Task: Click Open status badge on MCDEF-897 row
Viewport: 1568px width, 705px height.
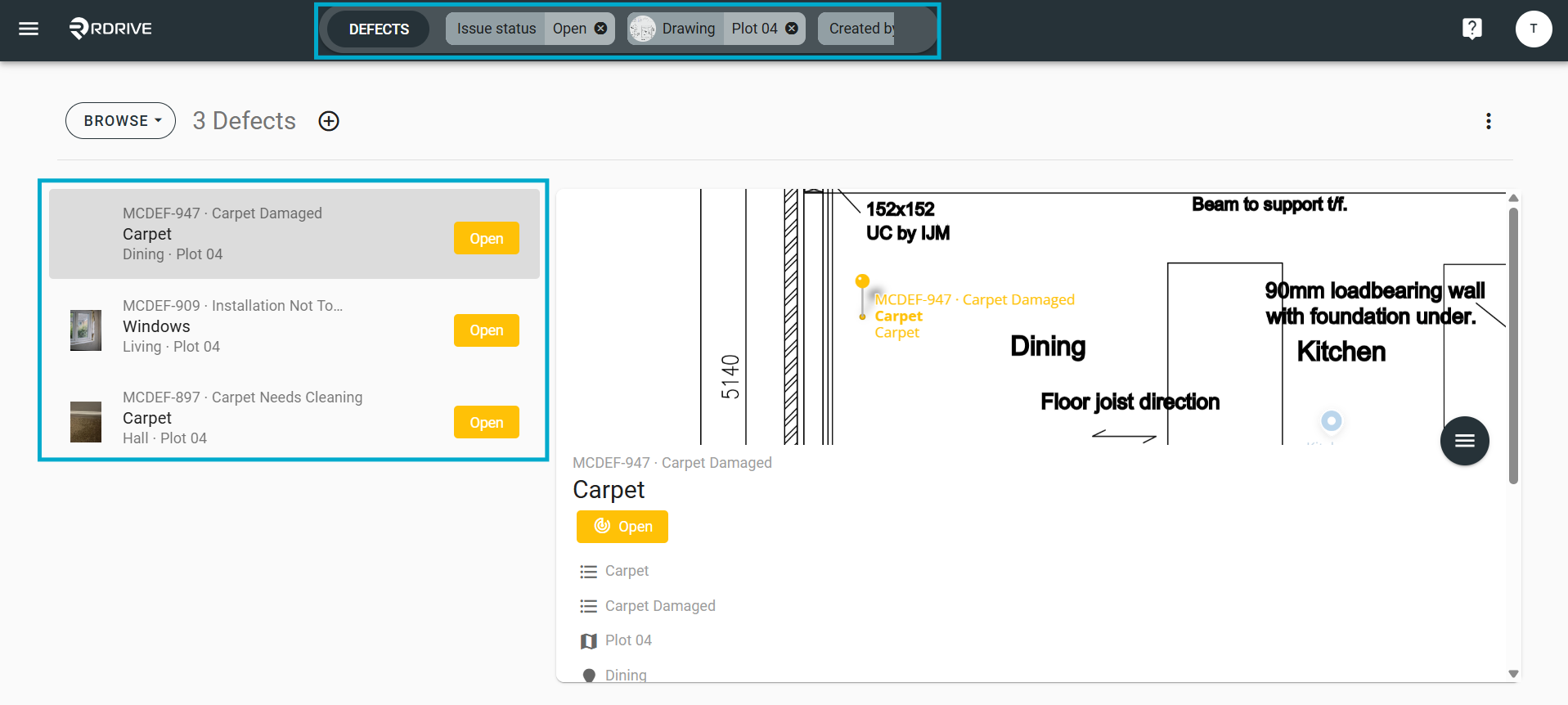Action: coord(487,422)
